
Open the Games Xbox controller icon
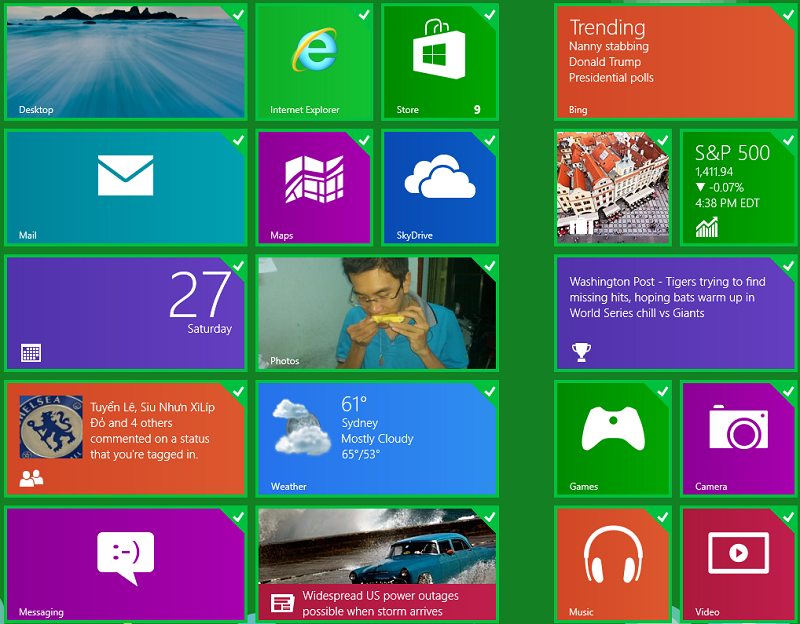[x=613, y=428]
